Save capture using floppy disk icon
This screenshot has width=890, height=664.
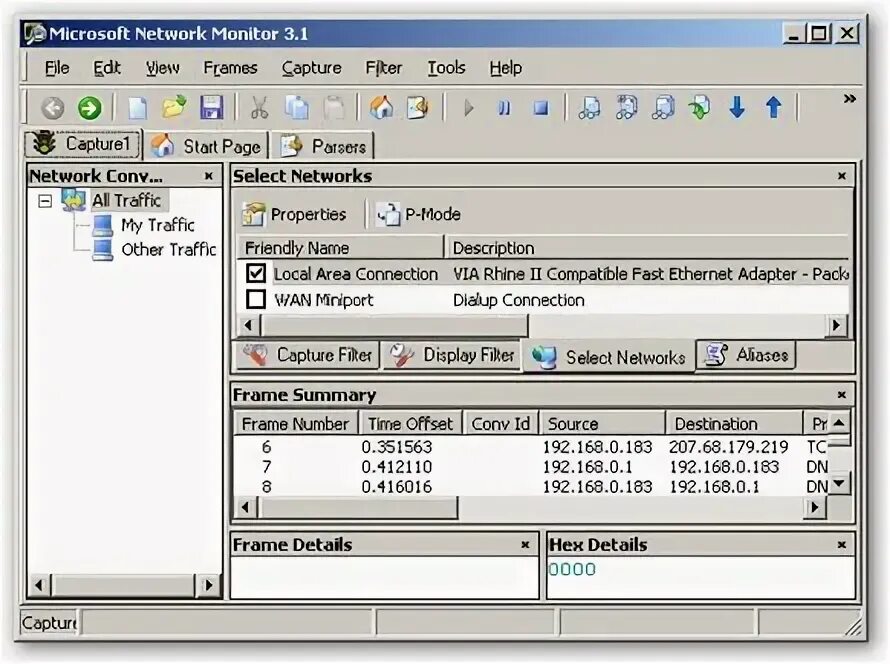[x=212, y=107]
